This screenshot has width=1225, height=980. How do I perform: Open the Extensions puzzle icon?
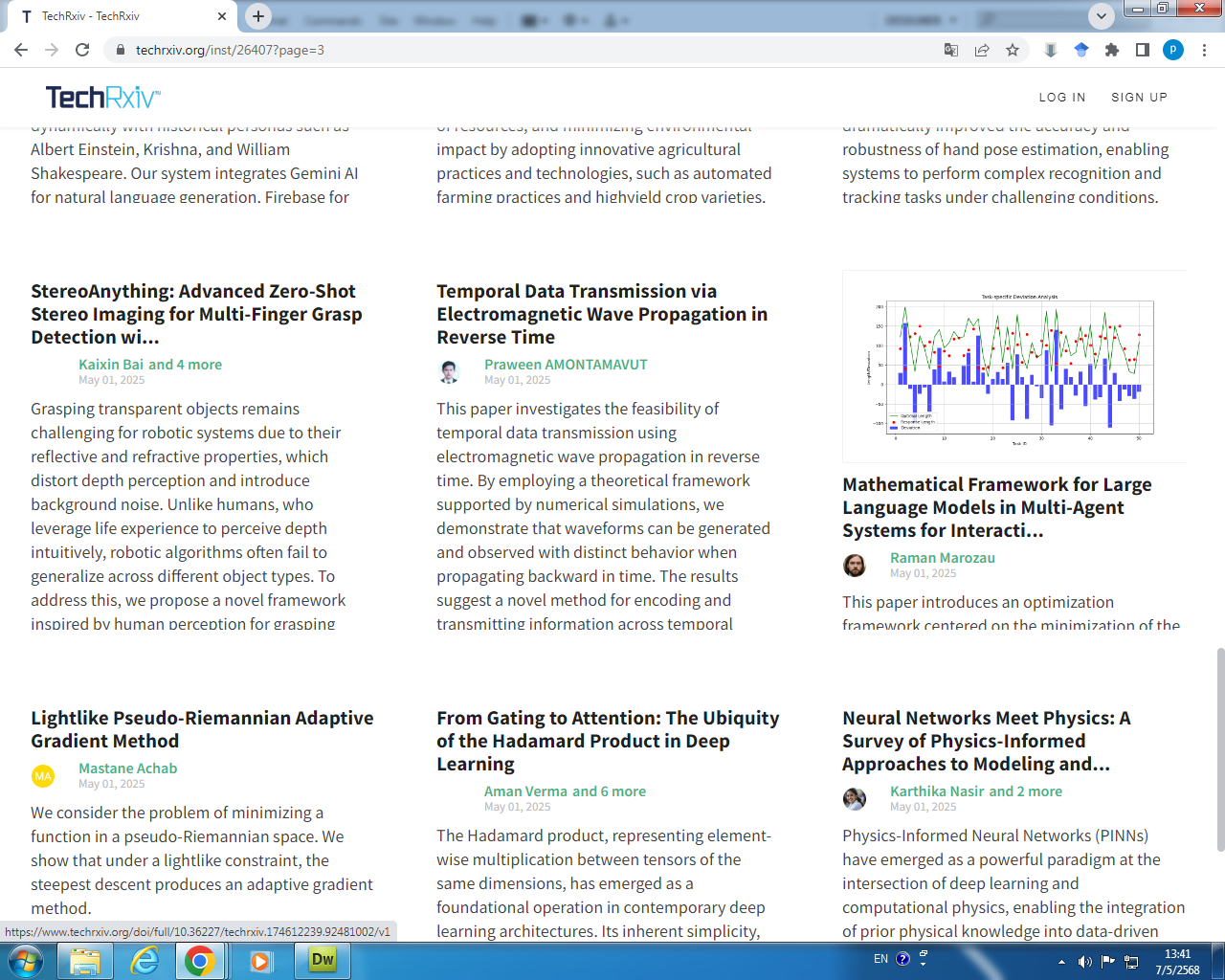pos(1112,50)
